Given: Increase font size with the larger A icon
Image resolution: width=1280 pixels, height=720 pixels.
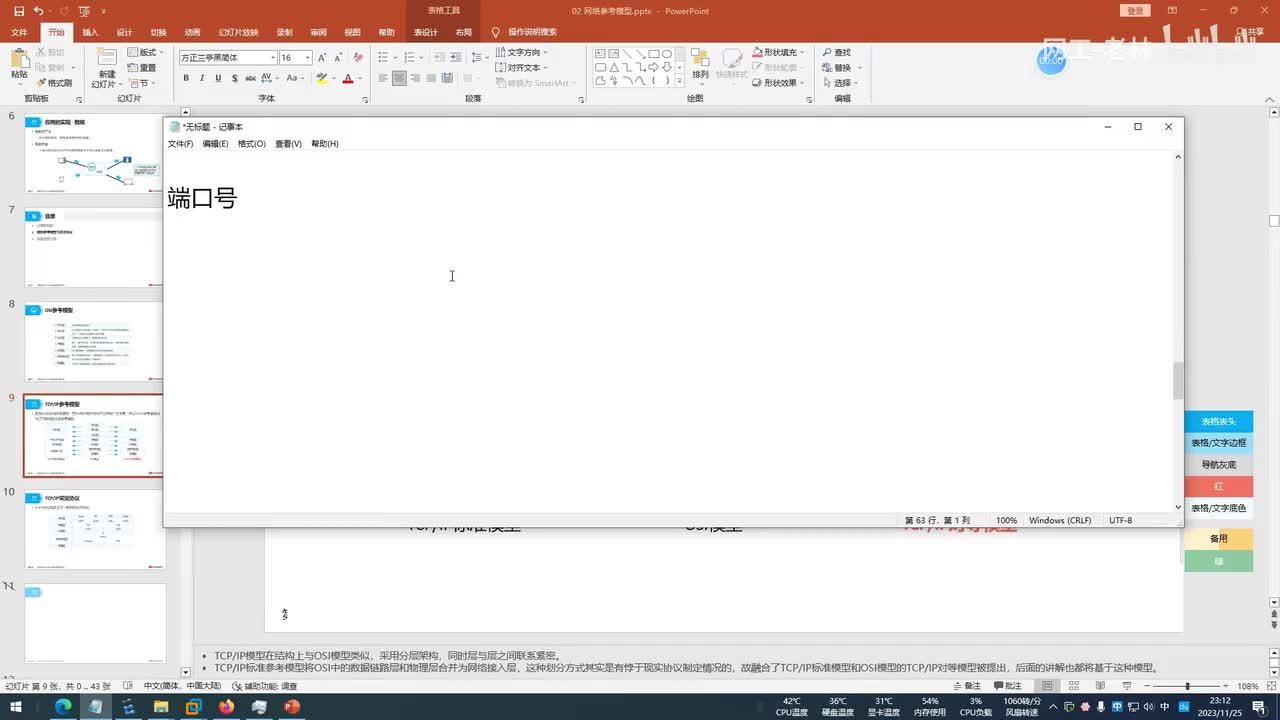Looking at the screenshot, I should point(322,58).
